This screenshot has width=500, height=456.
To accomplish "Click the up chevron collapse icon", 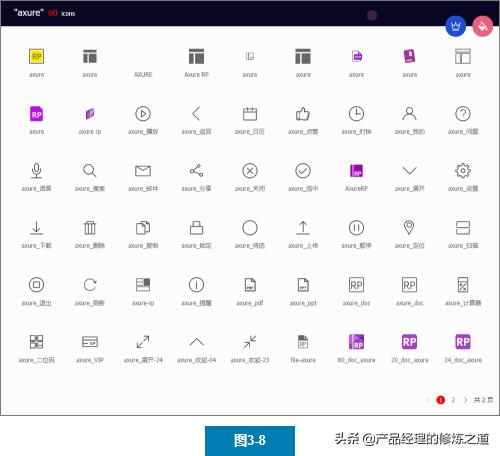I will [x=196, y=342].
